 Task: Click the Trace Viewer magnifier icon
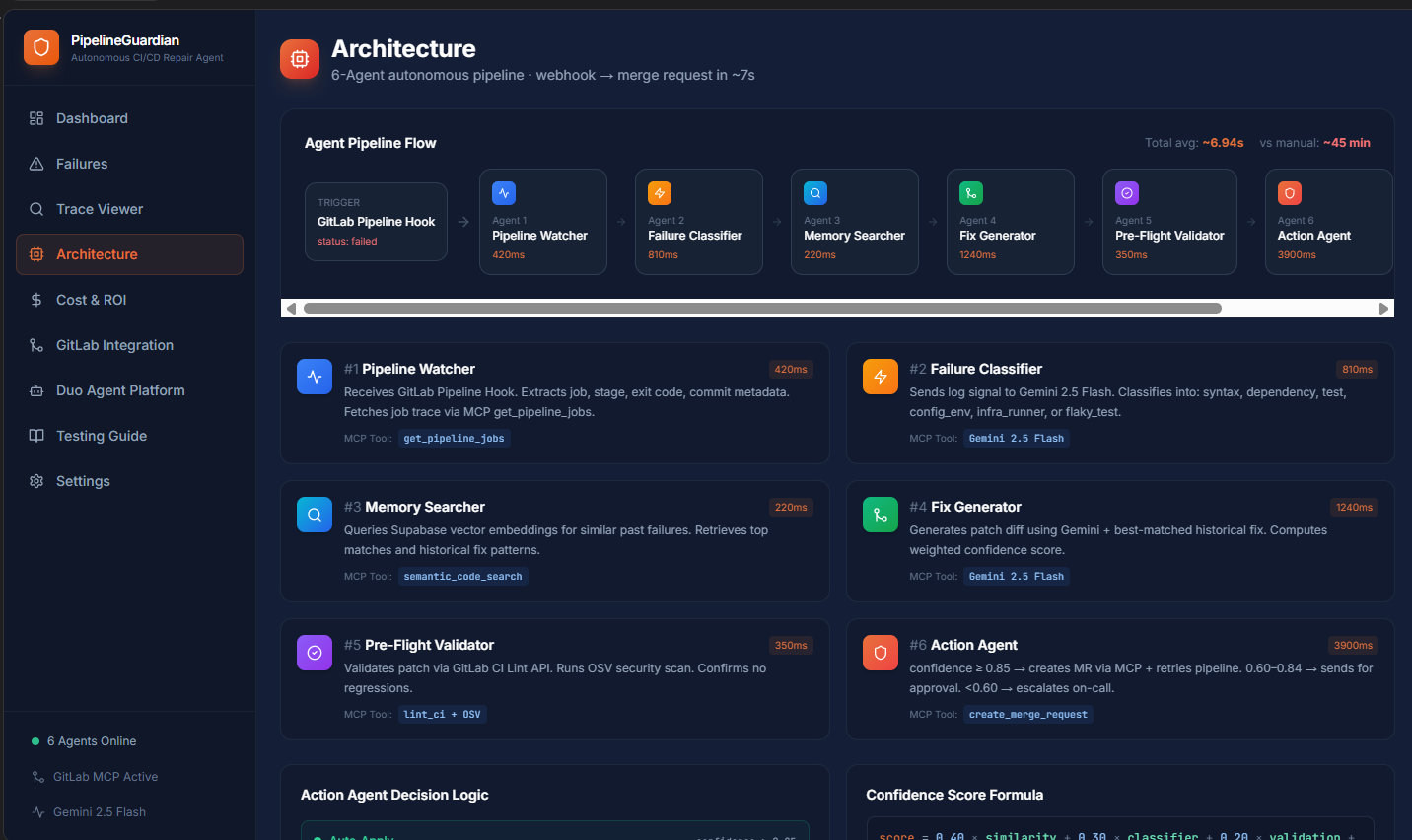coord(36,209)
